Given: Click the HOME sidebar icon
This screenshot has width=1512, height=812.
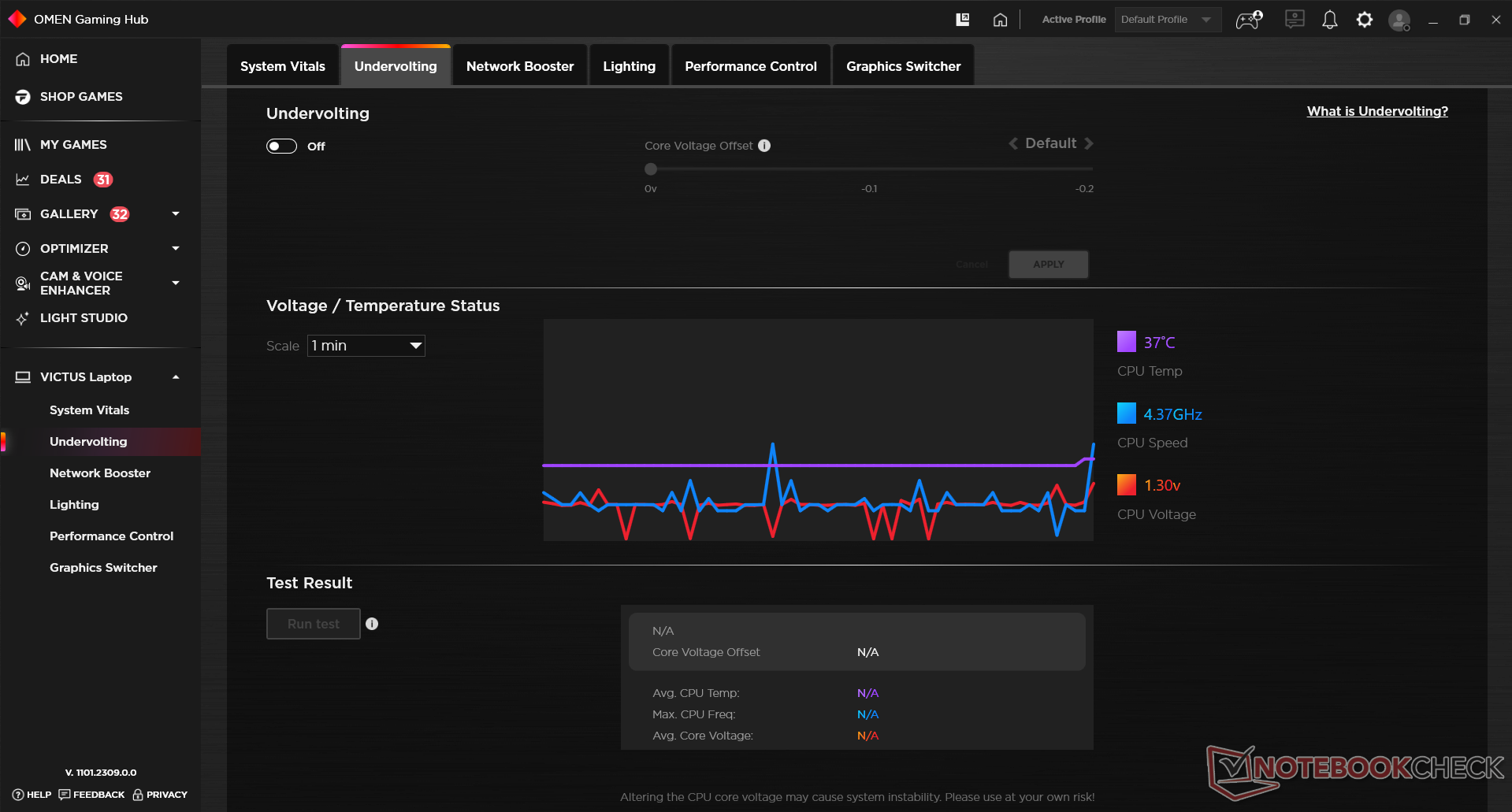Looking at the screenshot, I should pos(23,59).
